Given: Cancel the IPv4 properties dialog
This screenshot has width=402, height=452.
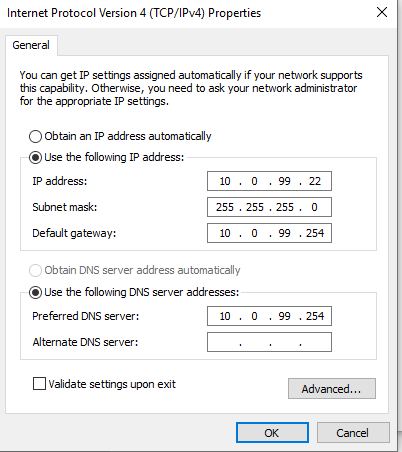Looking at the screenshot, I should [x=353, y=433].
